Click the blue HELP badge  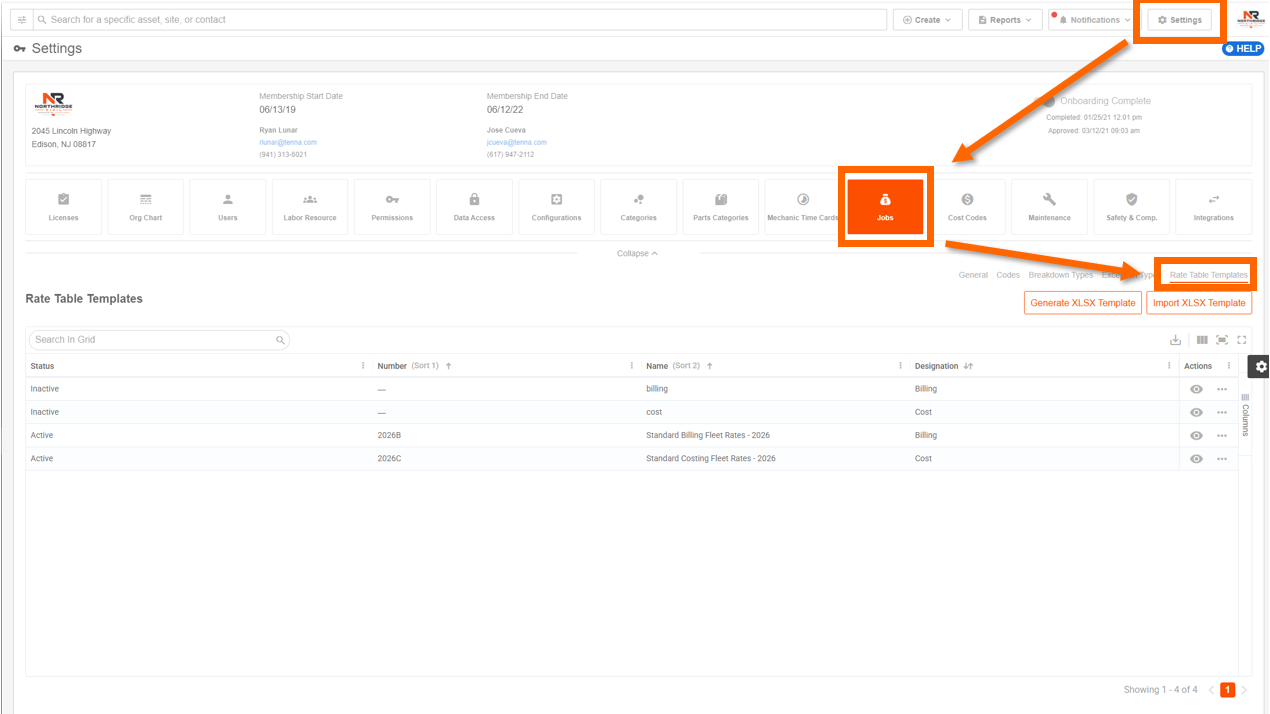pos(1243,49)
